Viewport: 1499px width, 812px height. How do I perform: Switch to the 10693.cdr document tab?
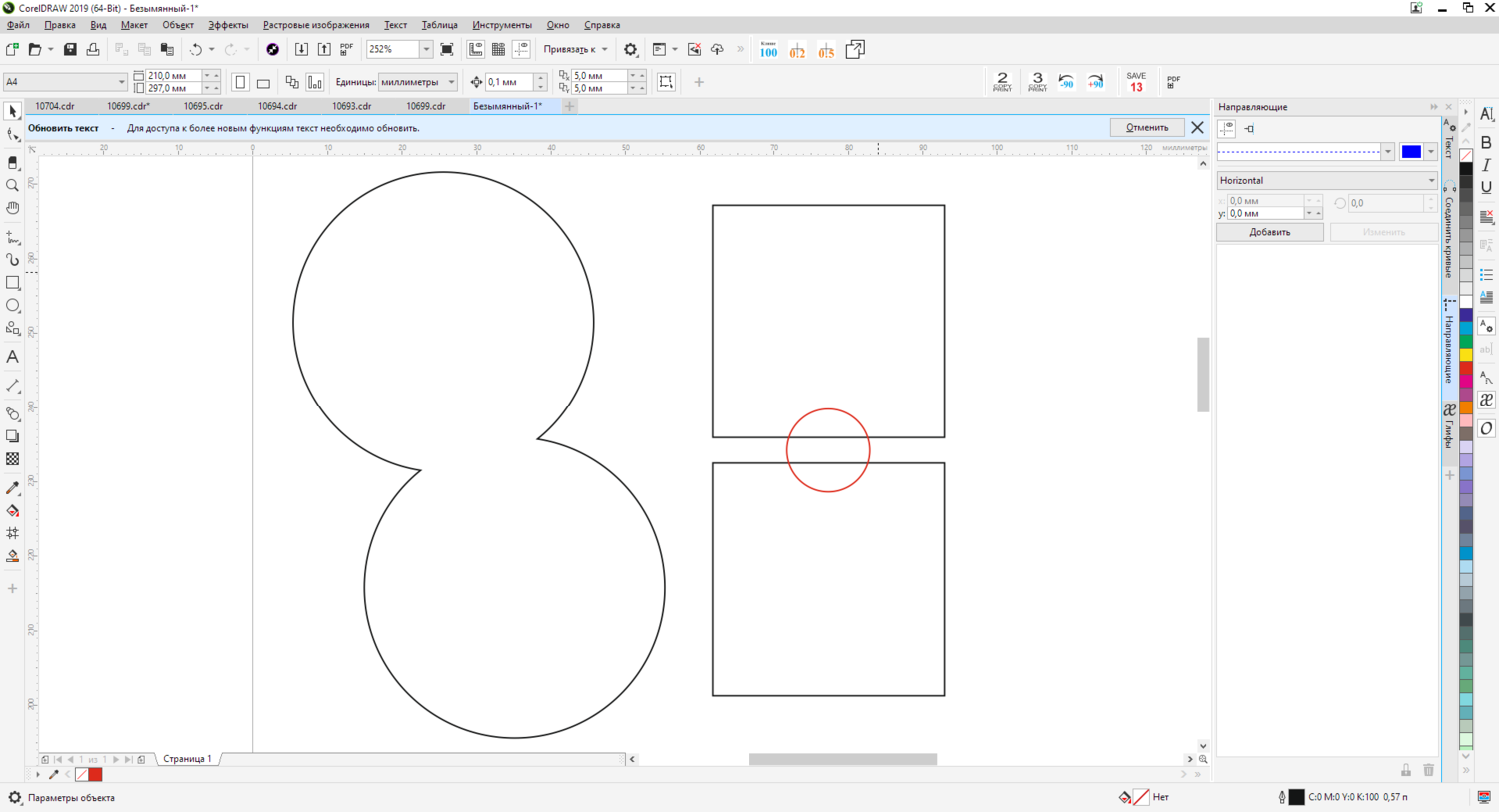pyautogui.click(x=352, y=106)
